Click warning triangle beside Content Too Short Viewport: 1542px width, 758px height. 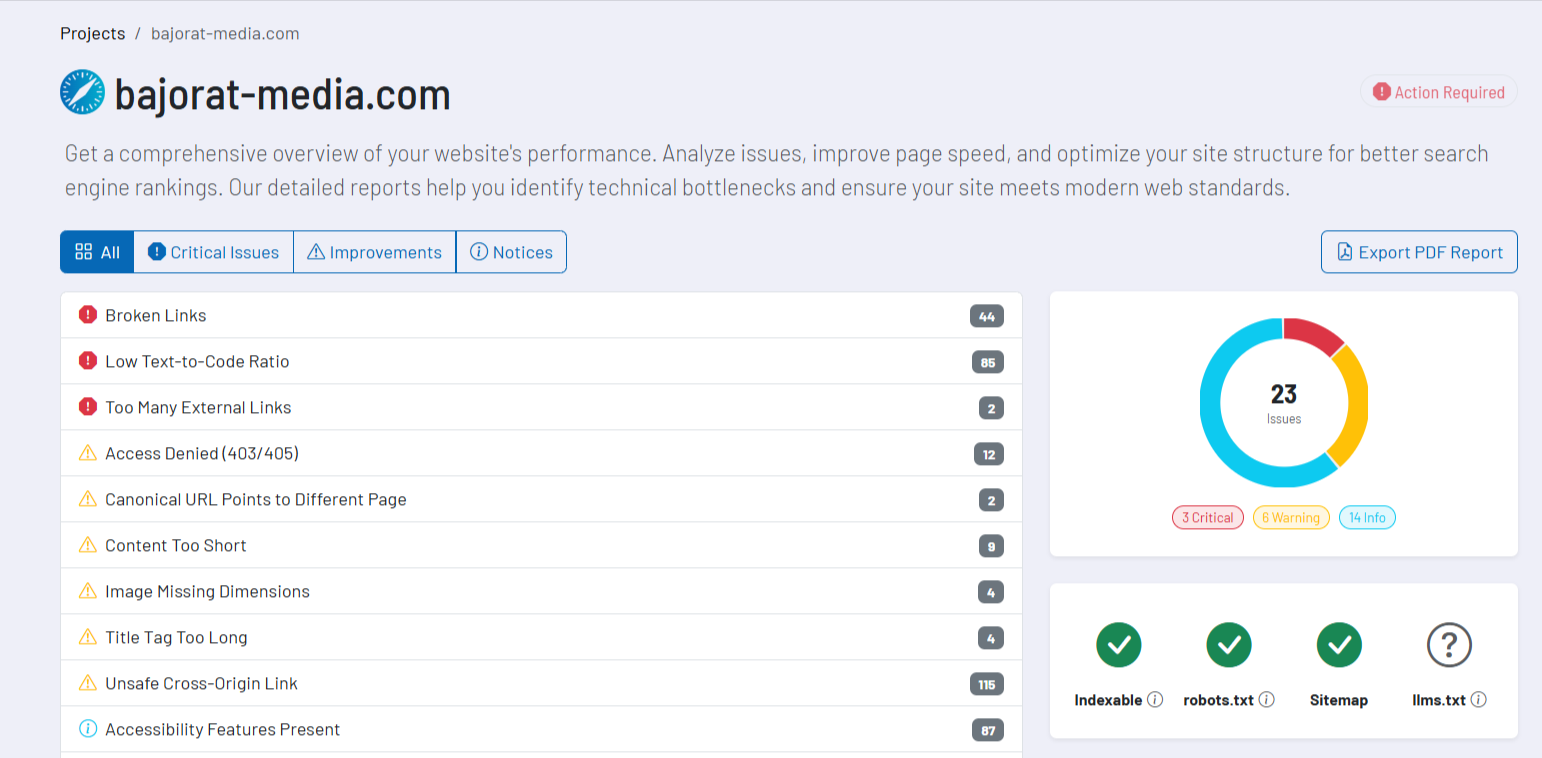coord(88,545)
